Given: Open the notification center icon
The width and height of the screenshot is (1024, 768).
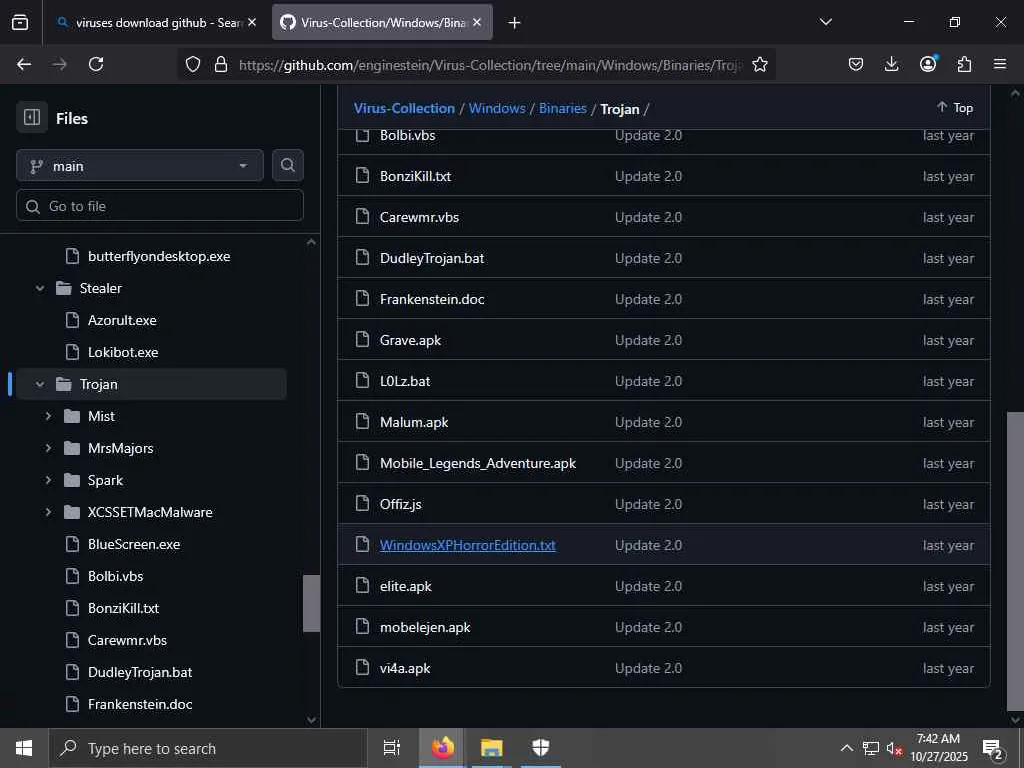Looking at the screenshot, I should pos(993,748).
